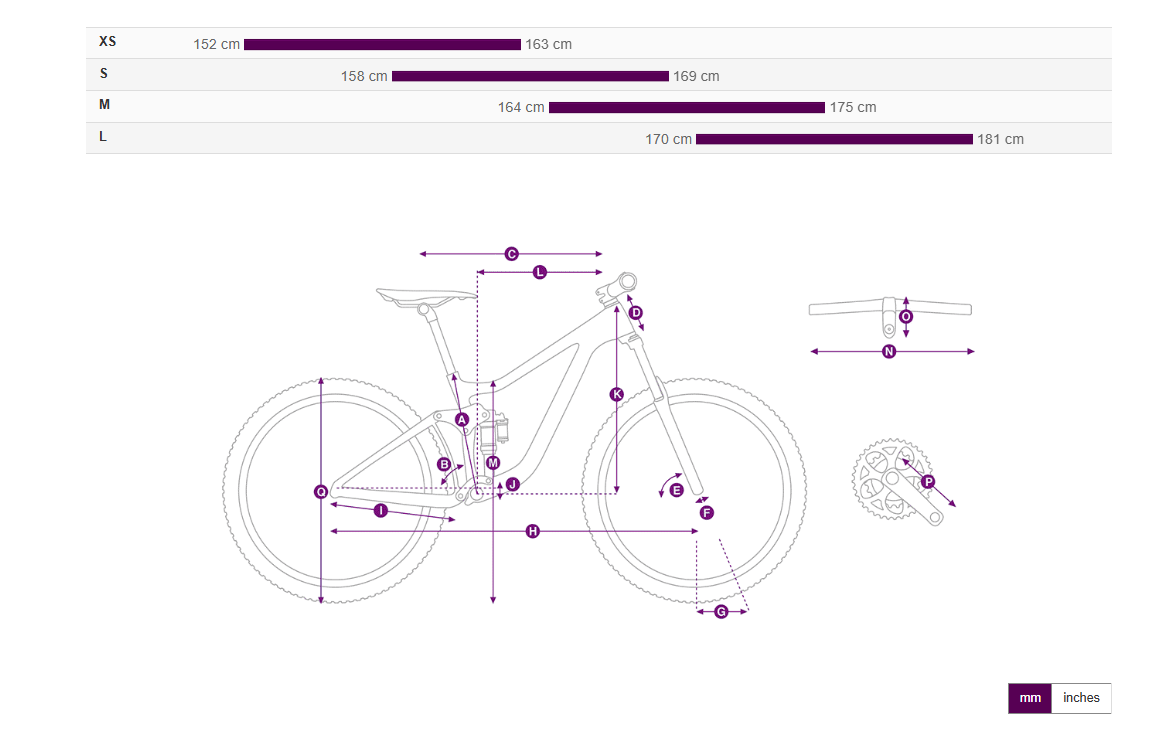The image size is (1155, 751).
Task: Switch units to inches
Action: click(1081, 698)
